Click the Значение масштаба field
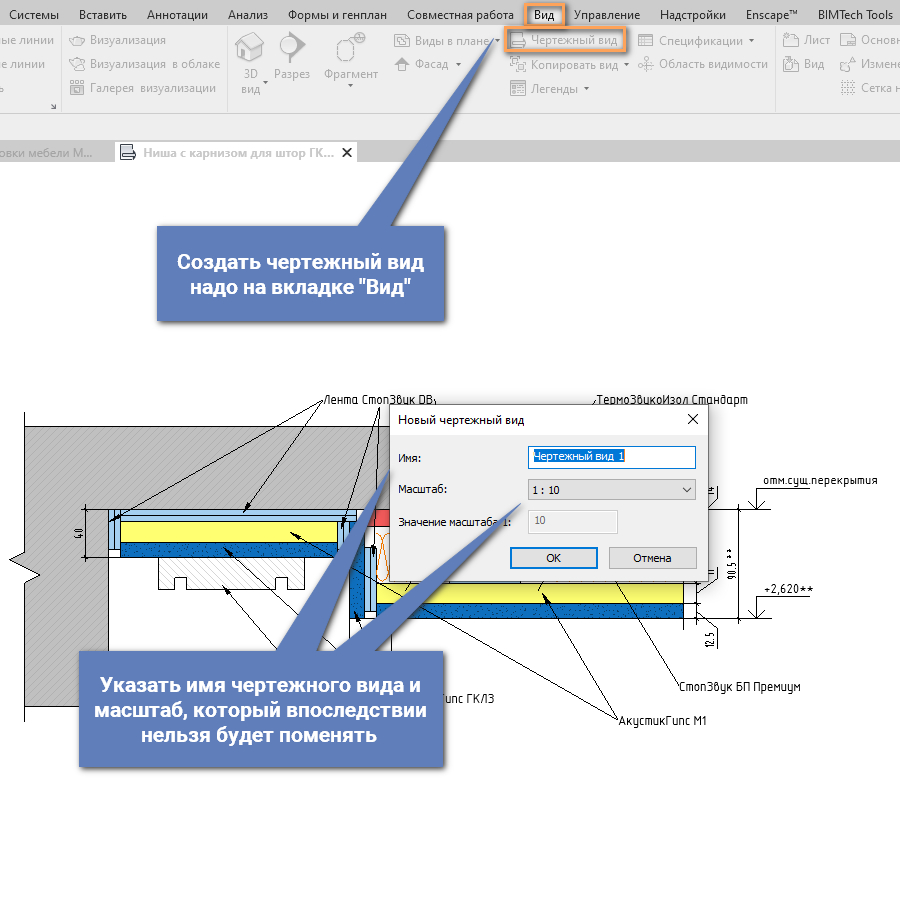 (x=572, y=521)
